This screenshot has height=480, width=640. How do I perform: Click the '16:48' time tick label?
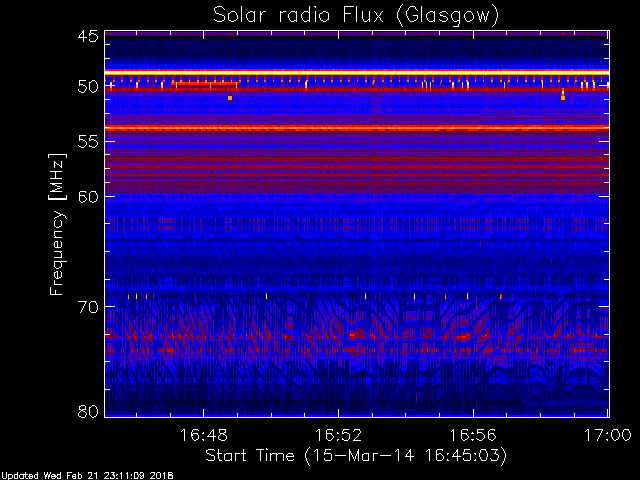coord(203,435)
